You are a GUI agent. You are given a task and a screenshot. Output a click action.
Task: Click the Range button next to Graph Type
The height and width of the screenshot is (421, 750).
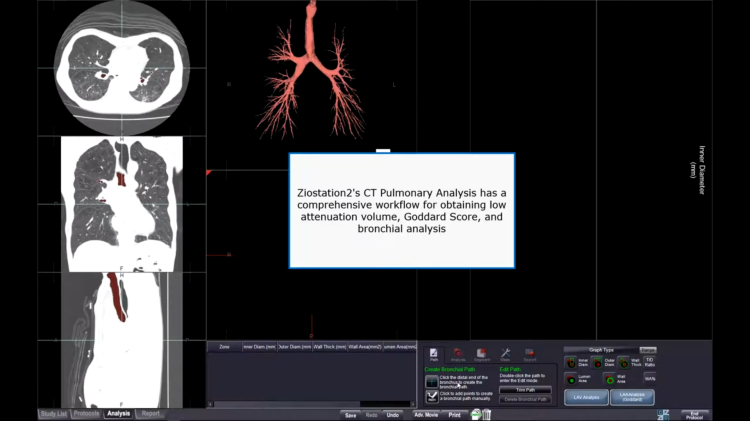(648, 350)
